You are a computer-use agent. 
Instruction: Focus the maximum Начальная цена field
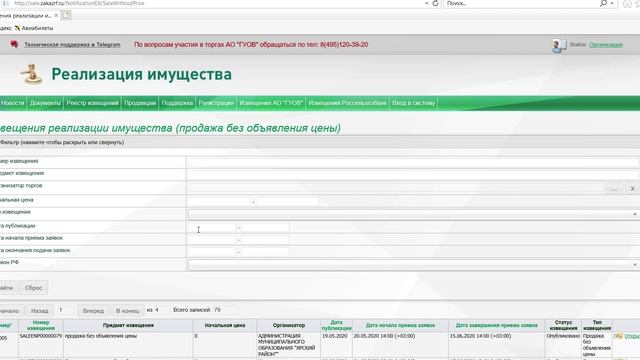pyautogui.click(x=287, y=201)
